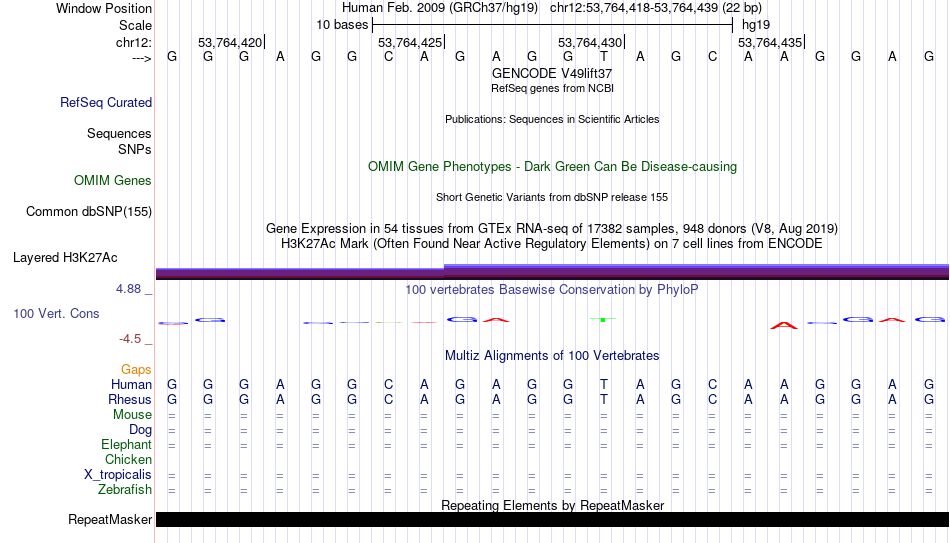The height and width of the screenshot is (543, 950).
Task: Click 'Human Feb. 2009 (GRCh37/hg19)' header text
Action: click(x=439, y=8)
